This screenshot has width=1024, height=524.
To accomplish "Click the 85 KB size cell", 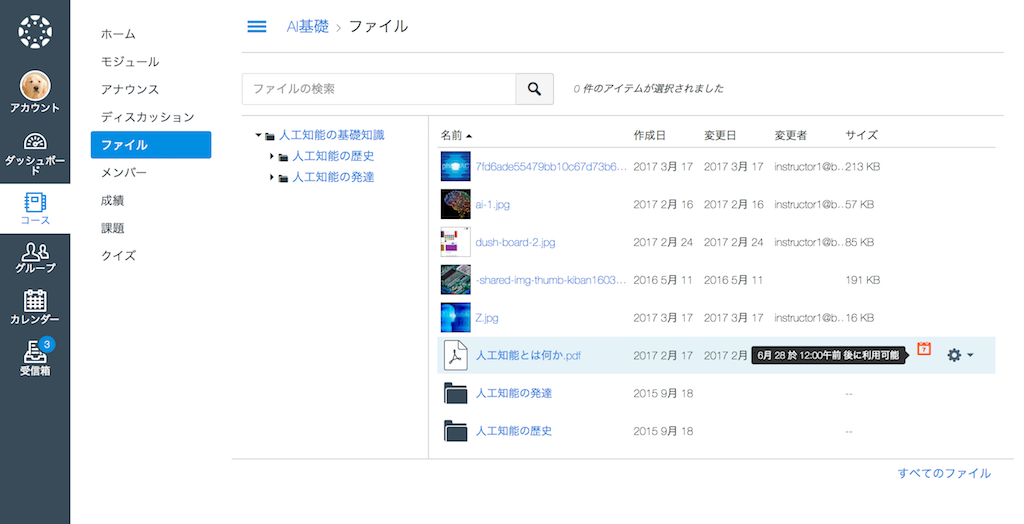I will pos(859,242).
